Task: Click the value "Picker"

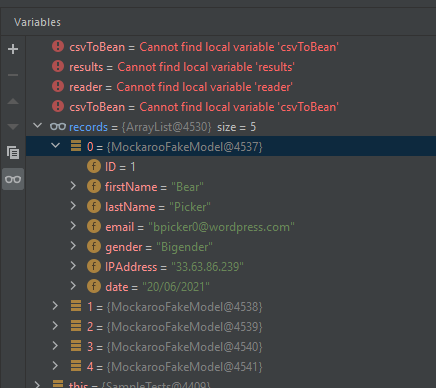Action: point(190,207)
